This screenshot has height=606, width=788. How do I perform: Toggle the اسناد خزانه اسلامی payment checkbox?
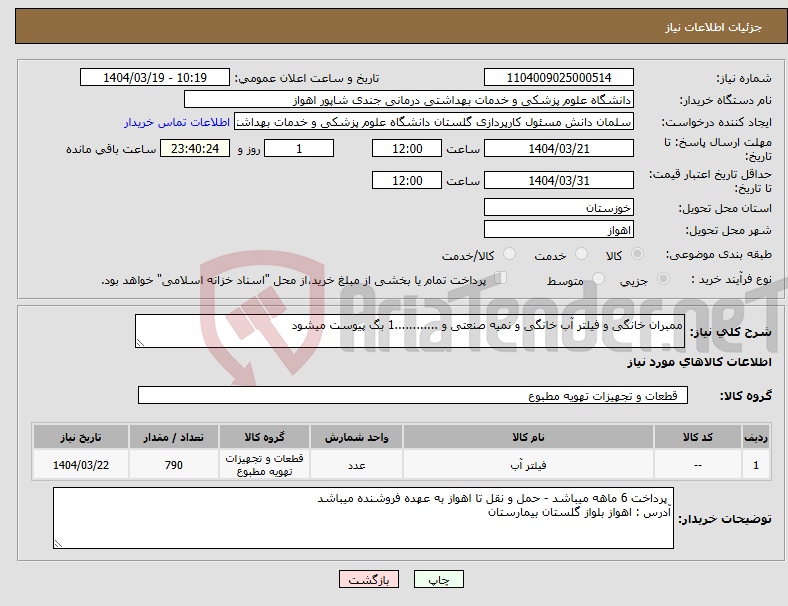(501, 278)
